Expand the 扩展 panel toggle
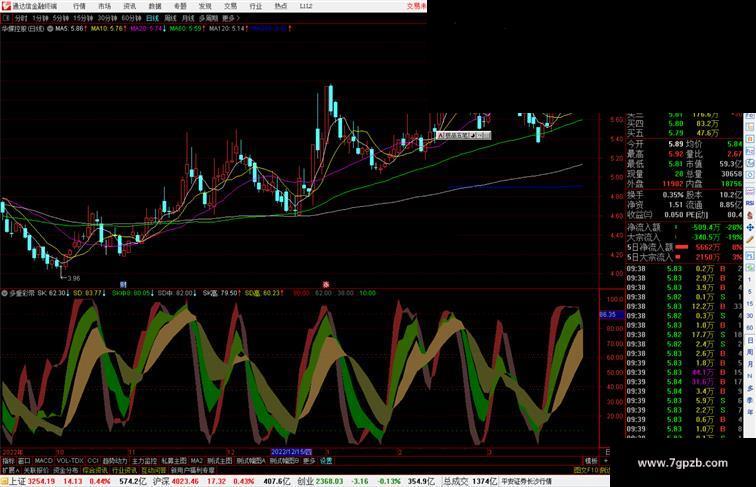The height and width of the screenshot is (487, 756). (x=10, y=470)
